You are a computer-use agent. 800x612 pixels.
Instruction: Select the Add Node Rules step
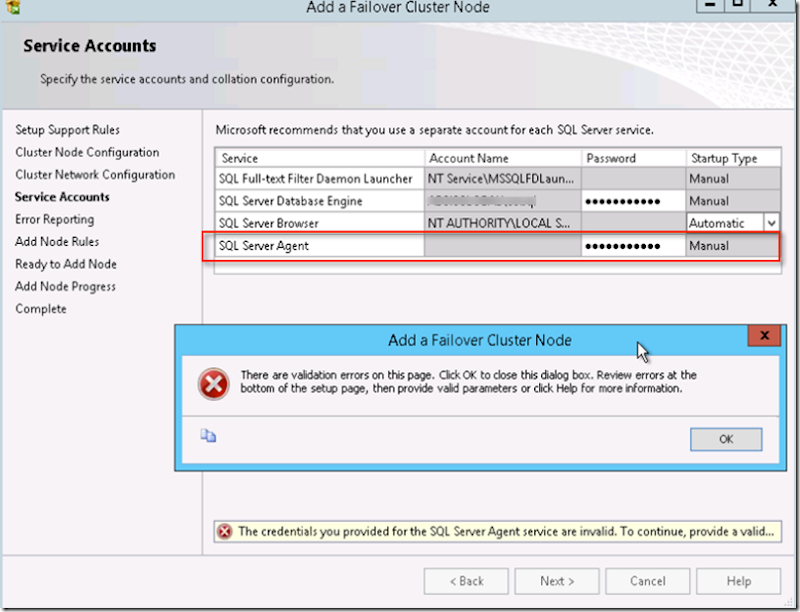click(57, 242)
